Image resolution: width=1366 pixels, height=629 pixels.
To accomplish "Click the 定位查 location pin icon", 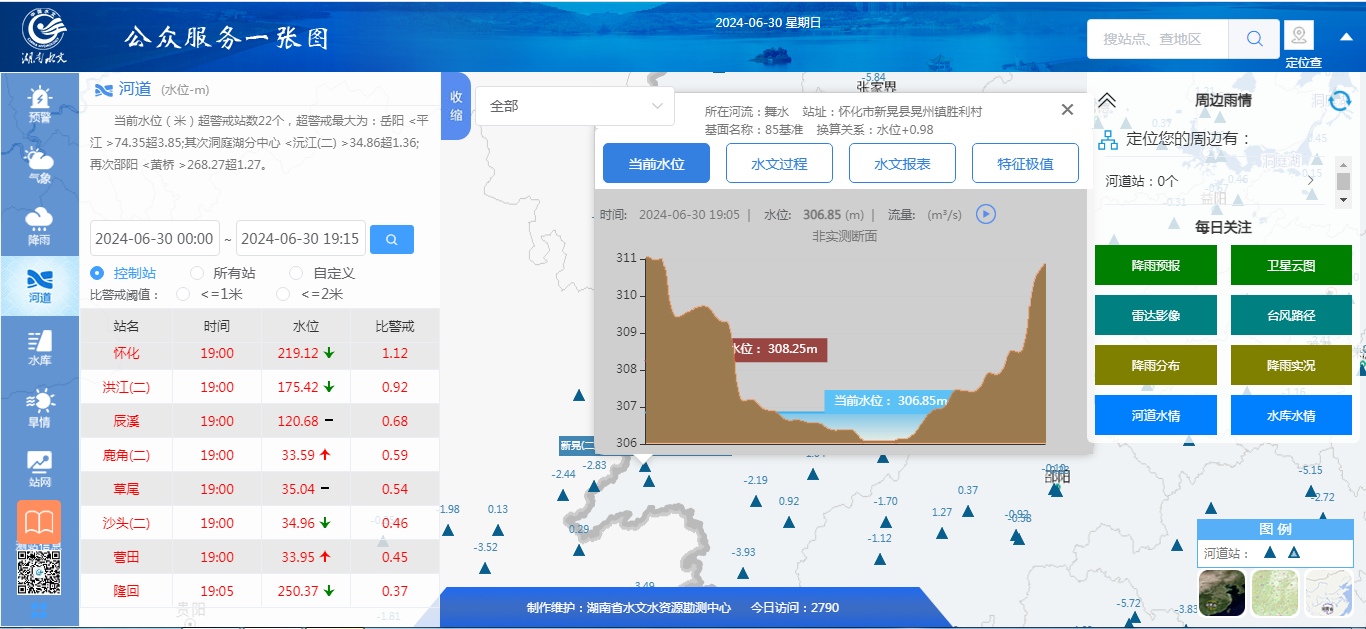I will pos(1299,37).
